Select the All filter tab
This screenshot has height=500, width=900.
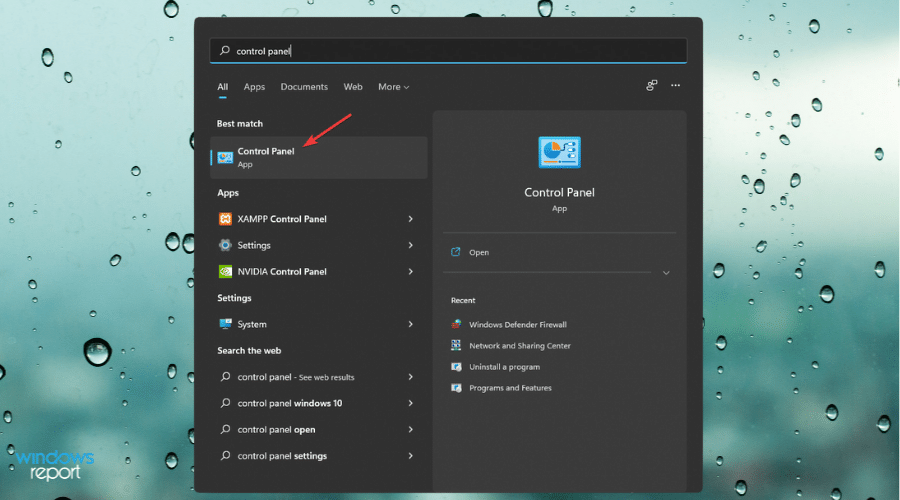223,87
